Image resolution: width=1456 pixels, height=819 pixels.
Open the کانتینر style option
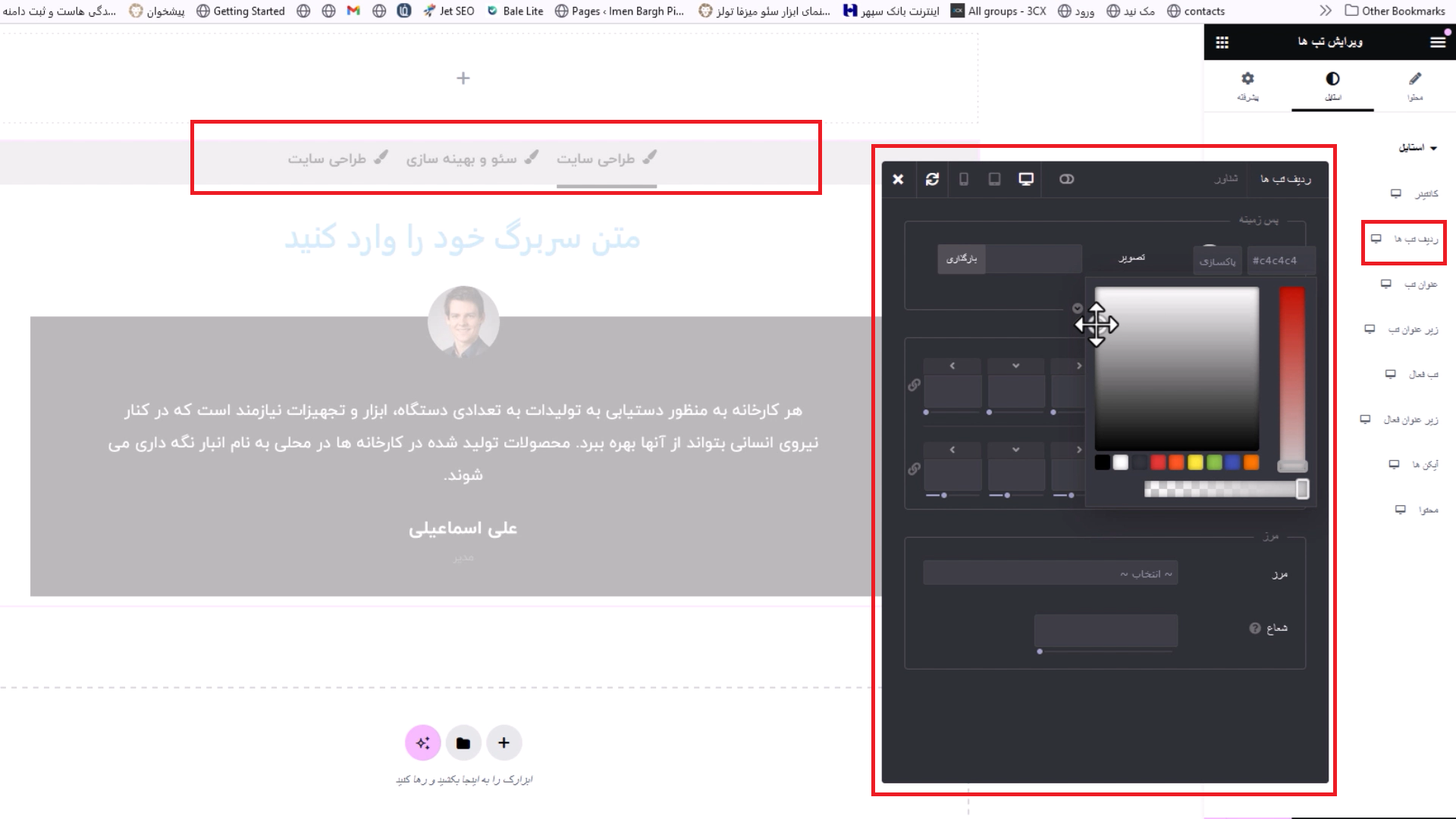click(x=1426, y=194)
